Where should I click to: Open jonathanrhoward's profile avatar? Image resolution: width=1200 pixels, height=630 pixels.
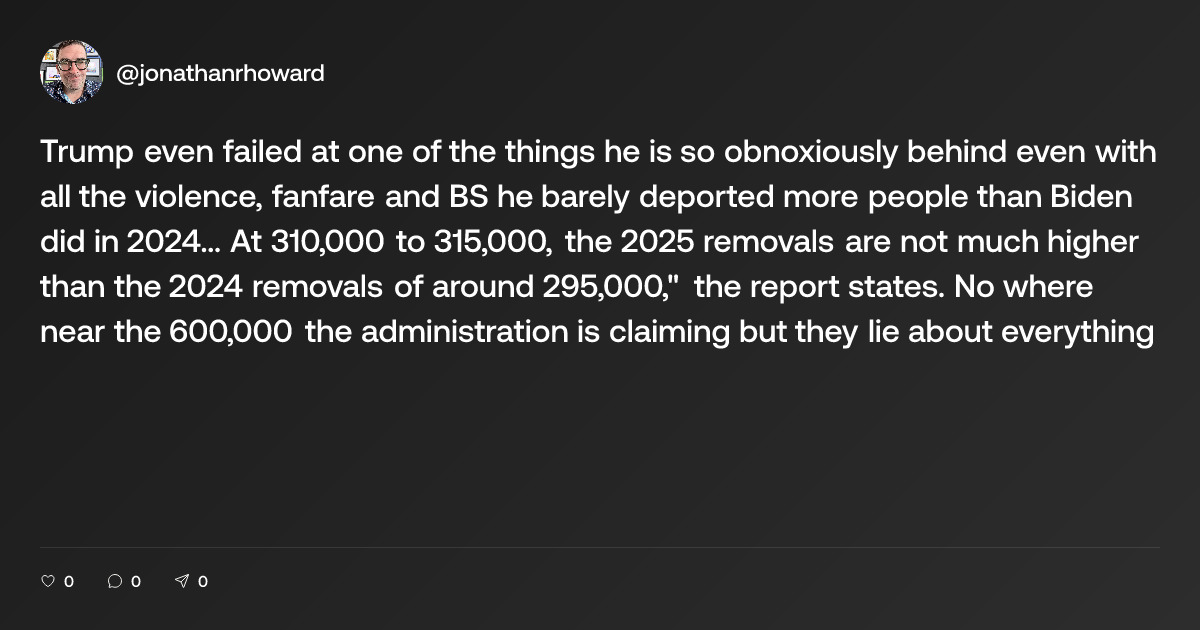pyautogui.click(x=71, y=73)
